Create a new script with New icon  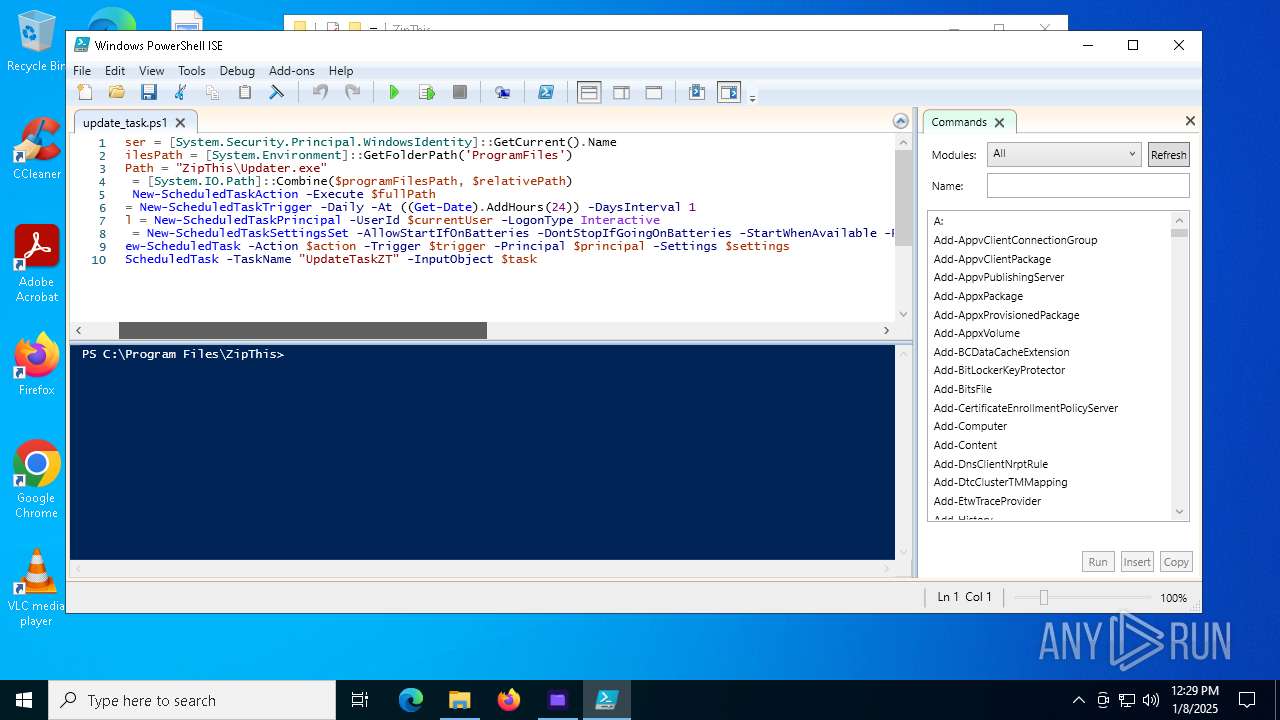point(85,92)
